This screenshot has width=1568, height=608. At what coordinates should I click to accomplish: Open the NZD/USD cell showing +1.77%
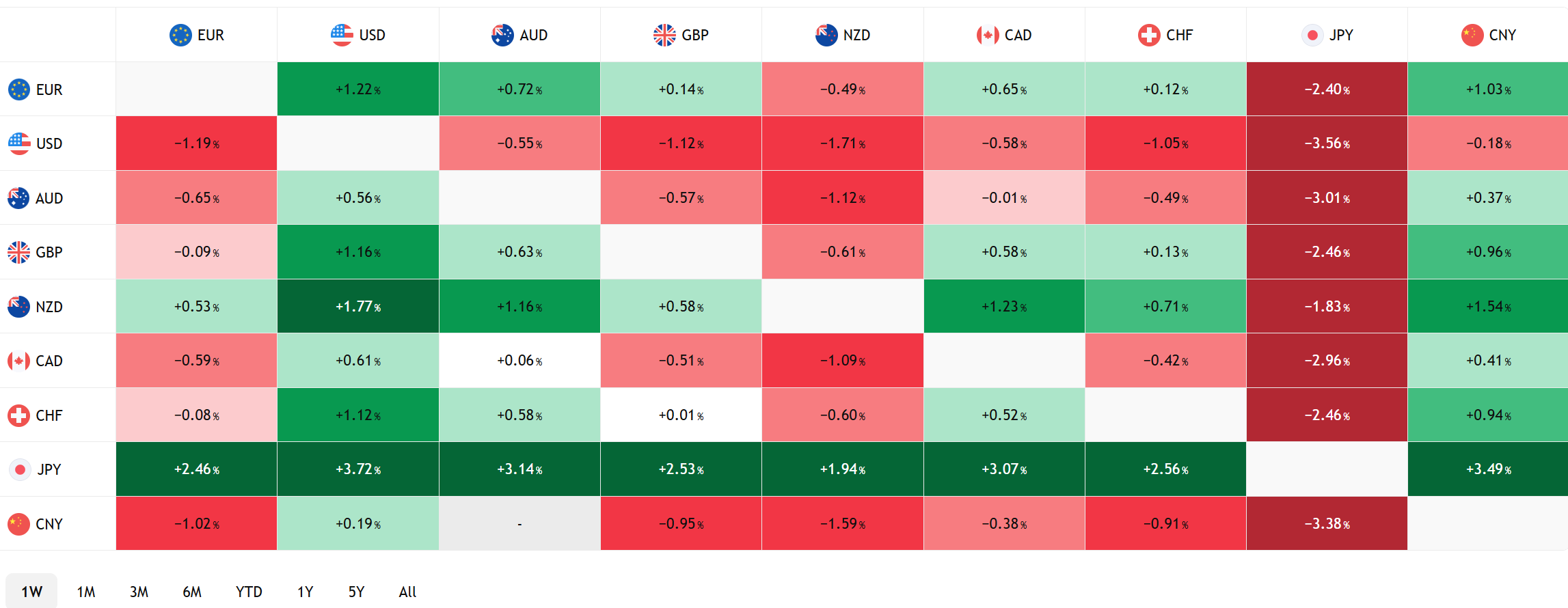[358, 306]
